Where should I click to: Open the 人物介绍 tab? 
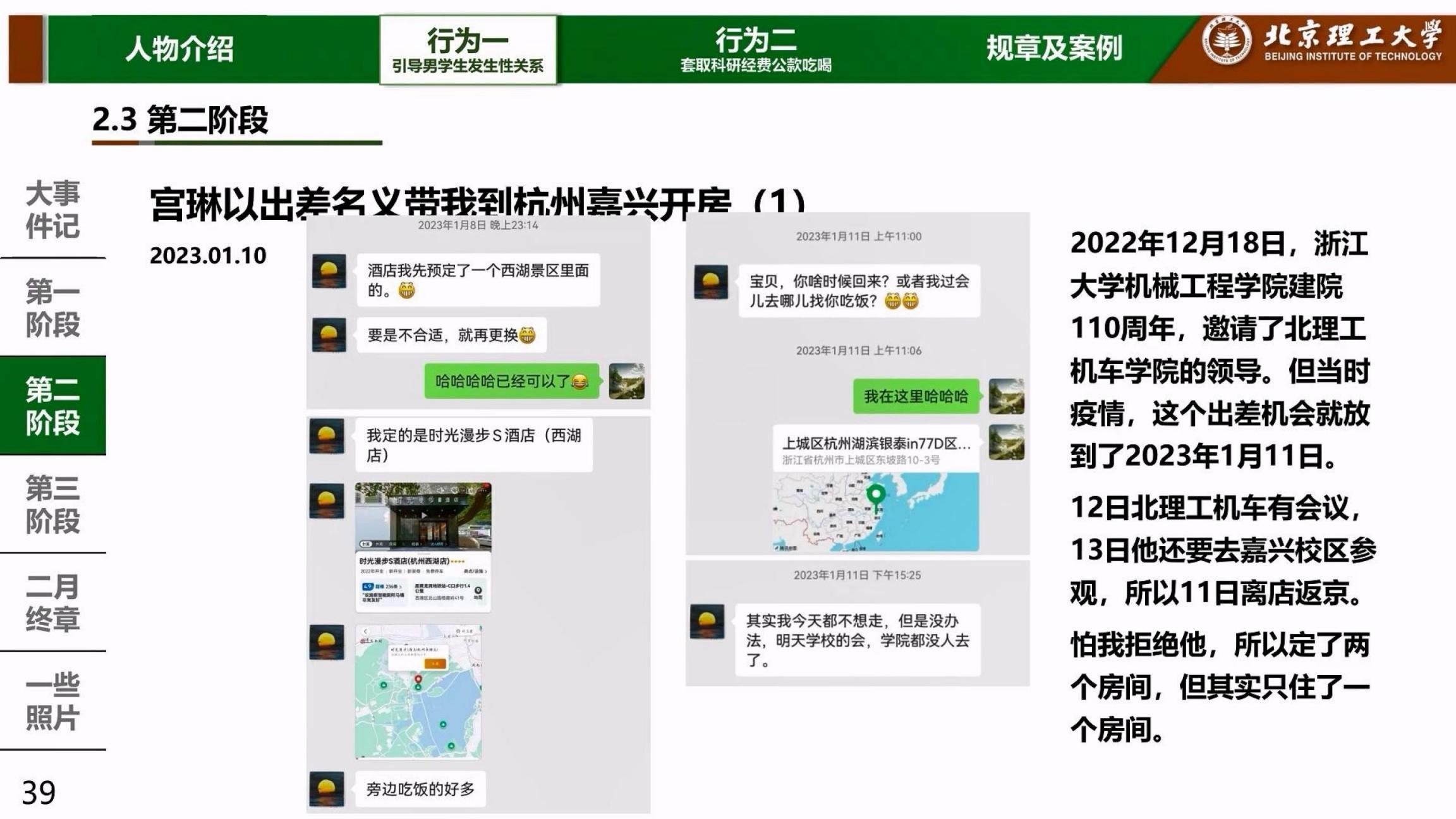[179, 49]
